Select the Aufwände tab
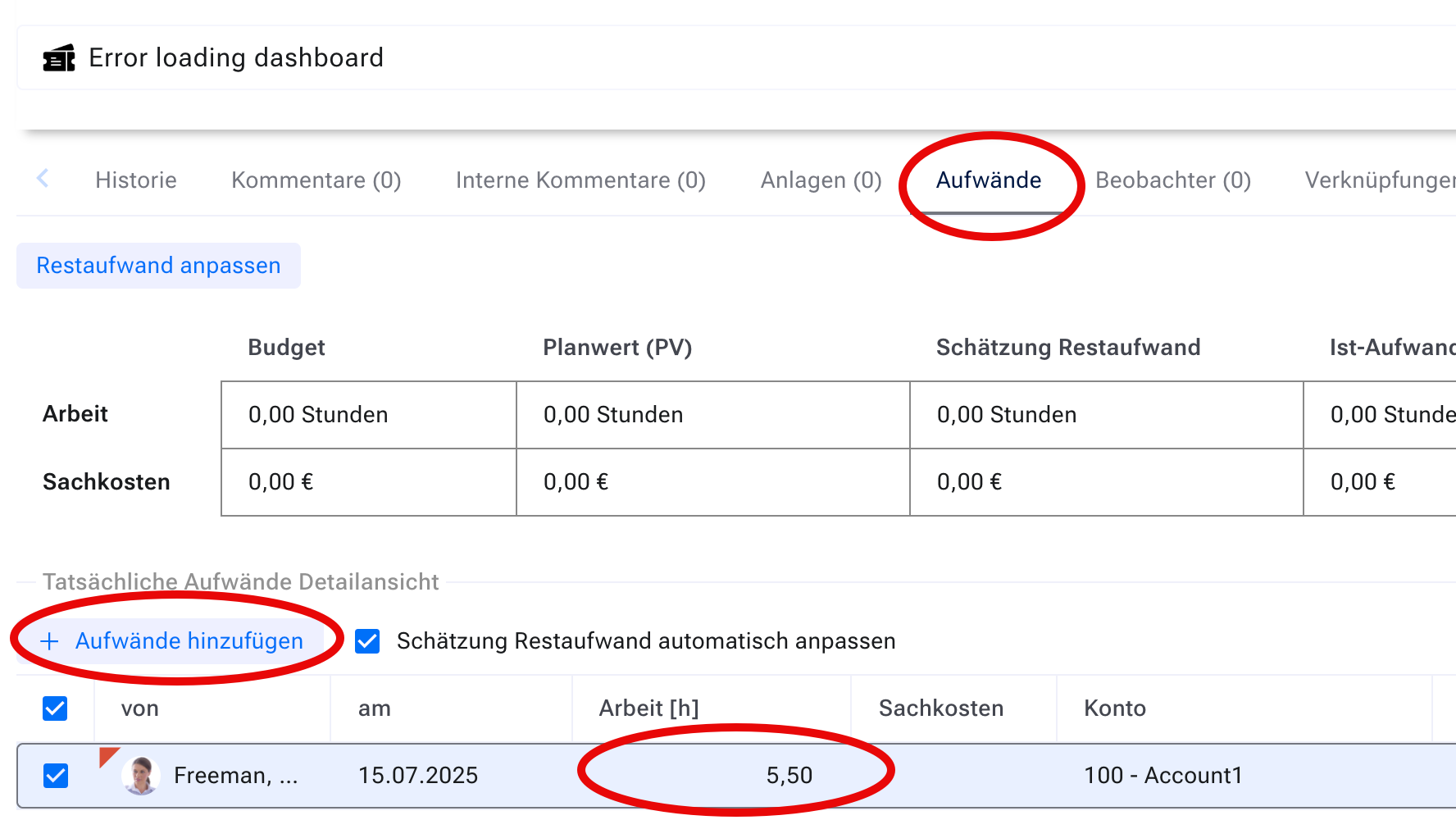The width and height of the screenshot is (1456, 820). tap(988, 180)
